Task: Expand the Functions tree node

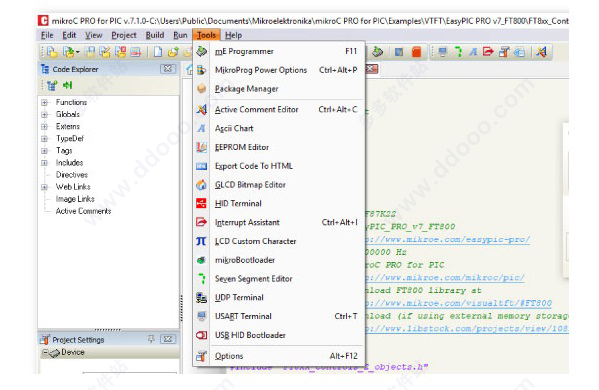Action: [45, 102]
